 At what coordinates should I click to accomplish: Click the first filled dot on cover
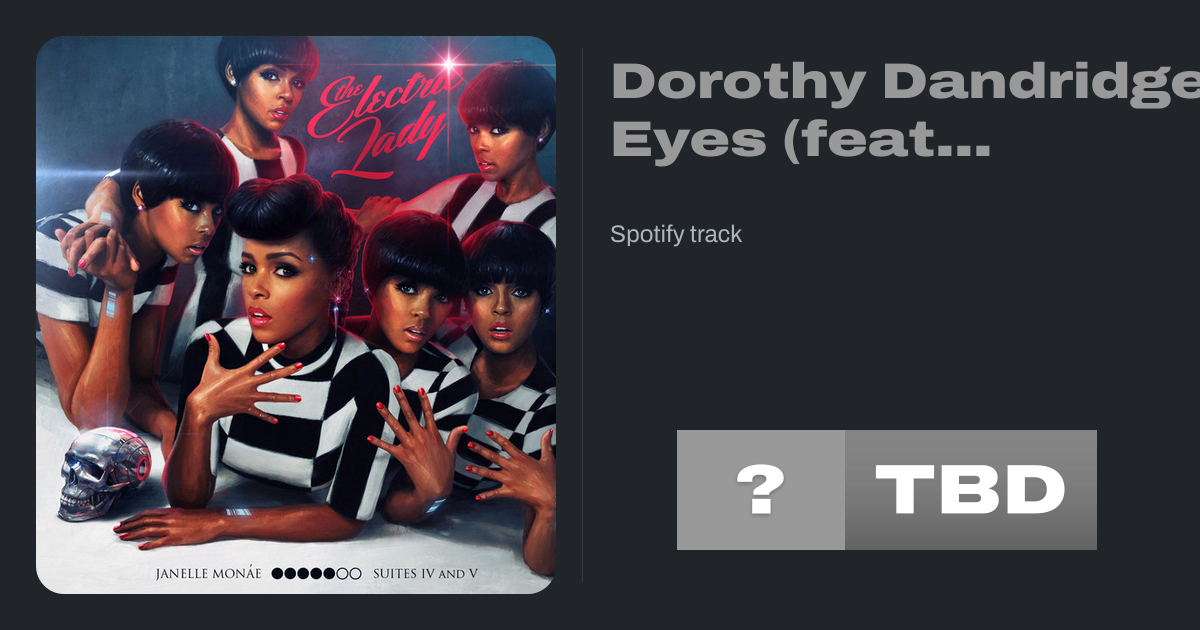click(x=278, y=575)
